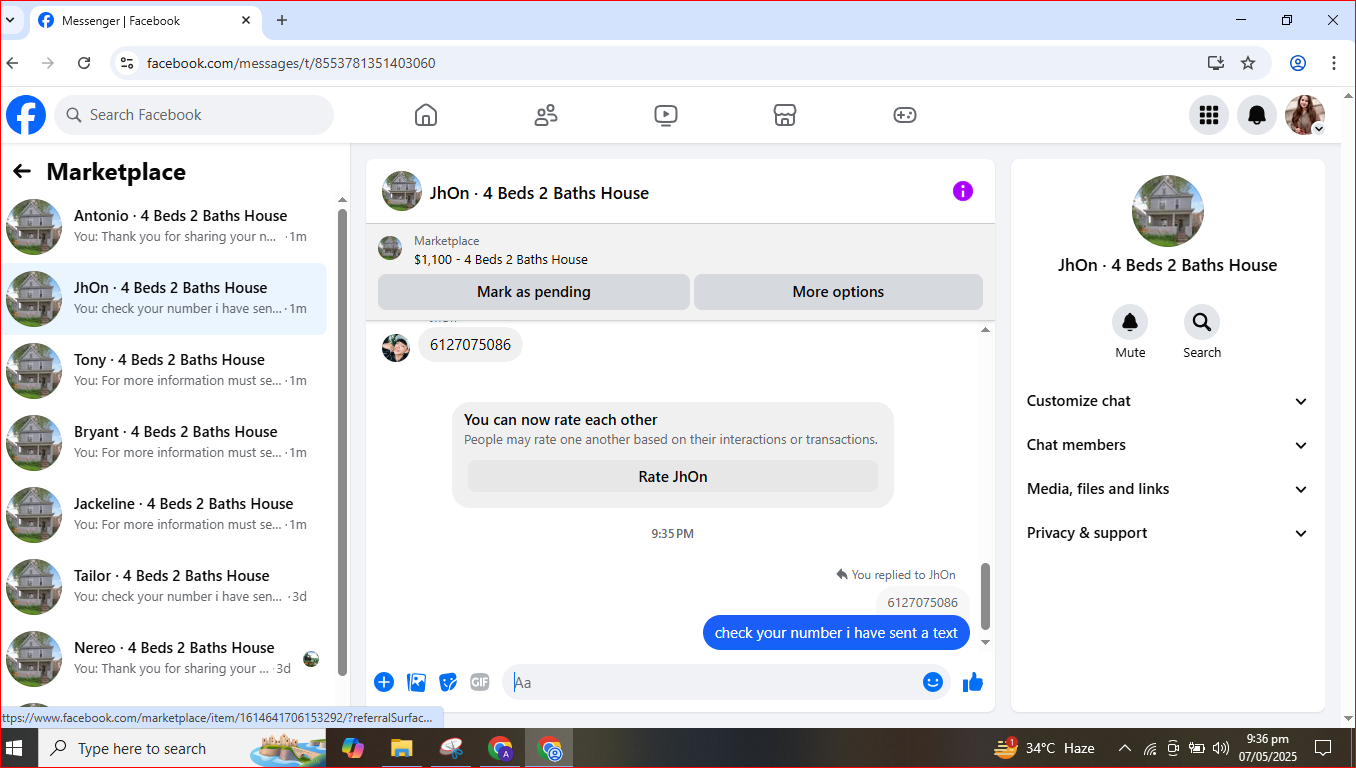The image size is (1356, 768).
Task: Attach a file using photo icon
Action: tap(416, 682)
